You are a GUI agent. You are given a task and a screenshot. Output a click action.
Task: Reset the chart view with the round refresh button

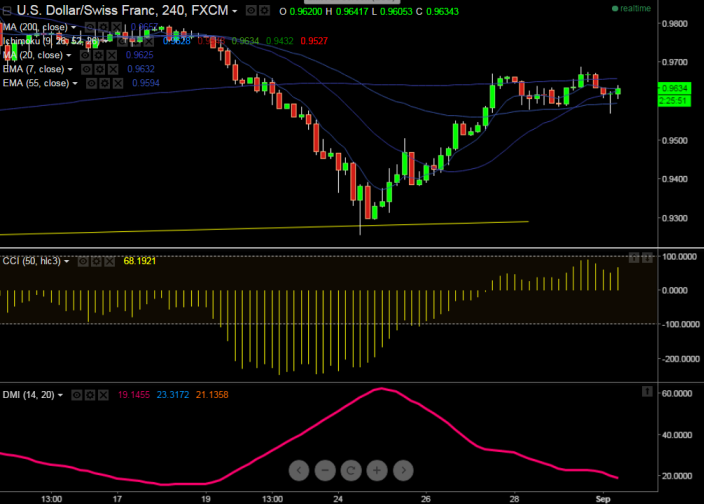(x=351, y=470)
